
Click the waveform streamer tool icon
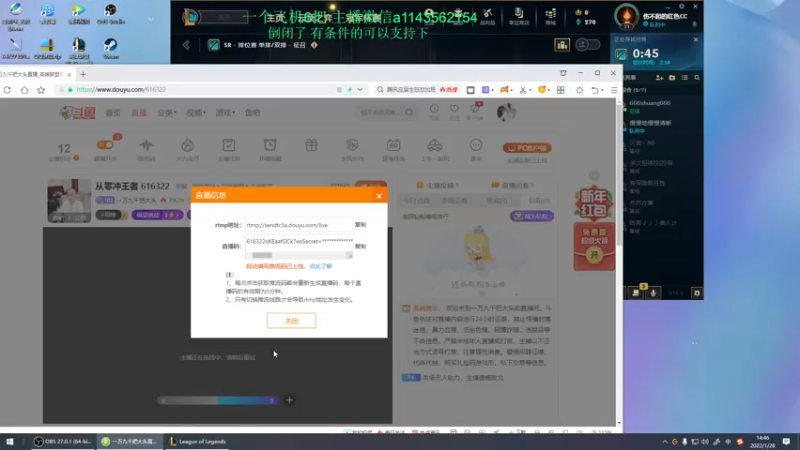click(x=146, y=145)
